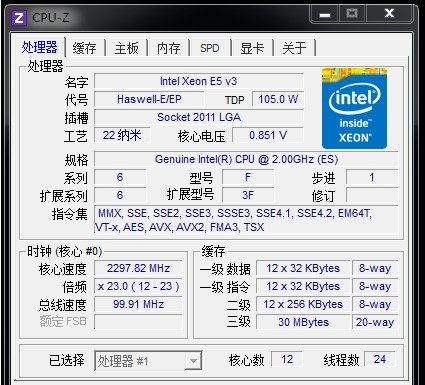Click the codename value 'Haswell-E/EP'

pyautogui.click(x=149, y=99)
